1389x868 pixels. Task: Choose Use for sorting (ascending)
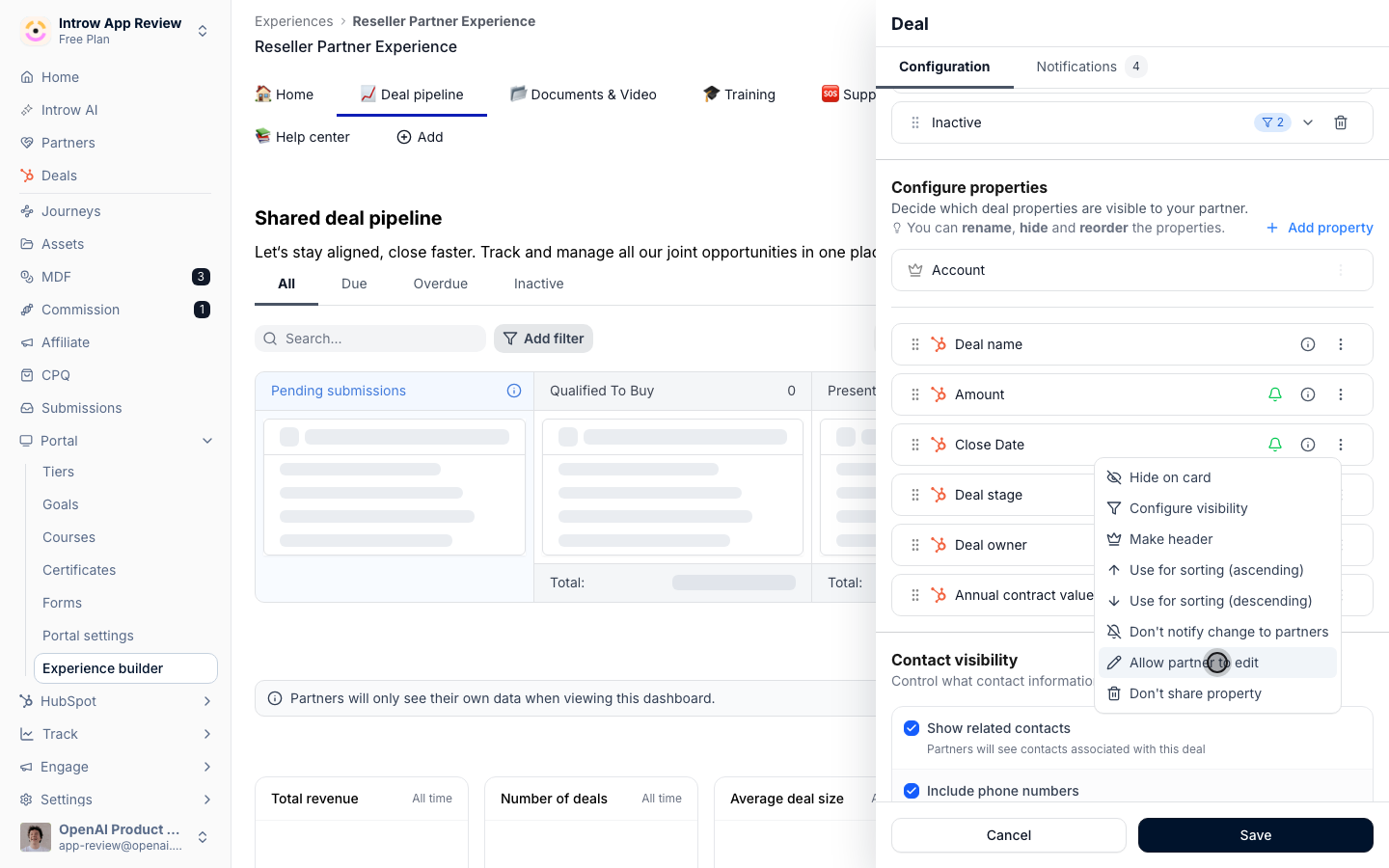click(x=1217, y=570)
